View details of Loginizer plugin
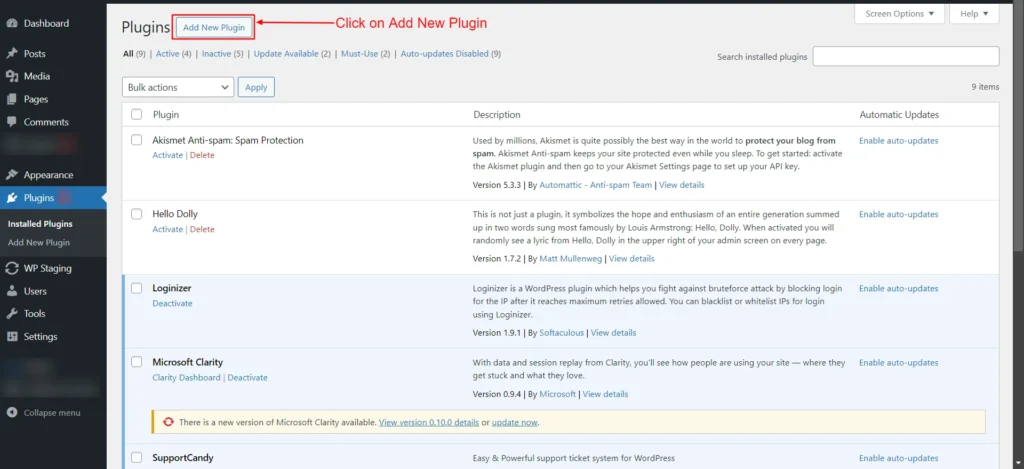The image size is (1024, 469). coord(613,333)
